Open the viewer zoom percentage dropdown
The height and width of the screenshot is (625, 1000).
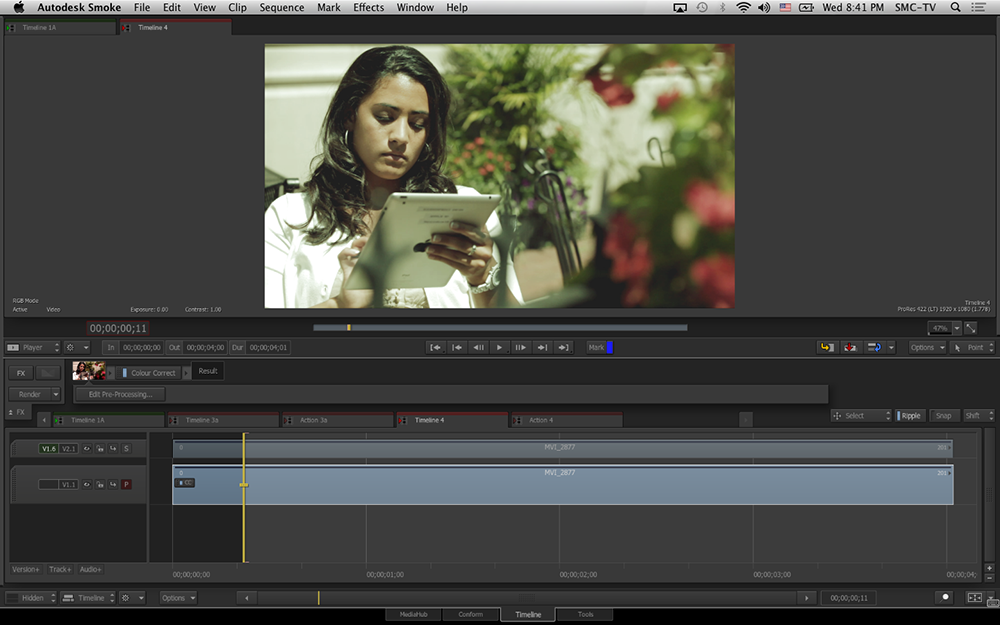pos(956,328)
